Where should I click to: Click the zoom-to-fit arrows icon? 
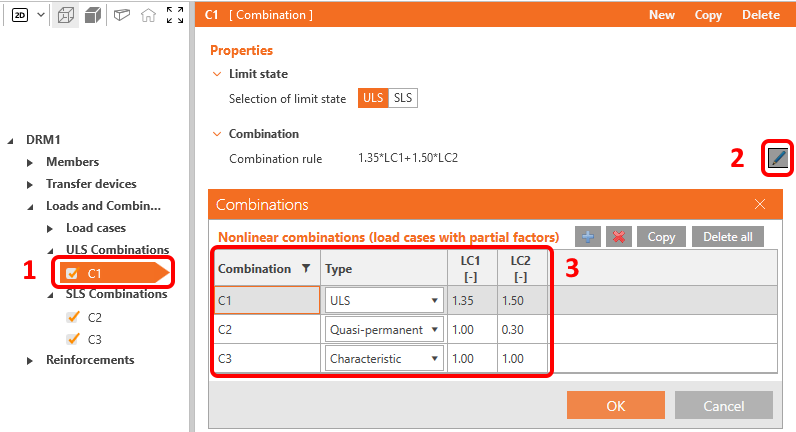coord(175,15)
